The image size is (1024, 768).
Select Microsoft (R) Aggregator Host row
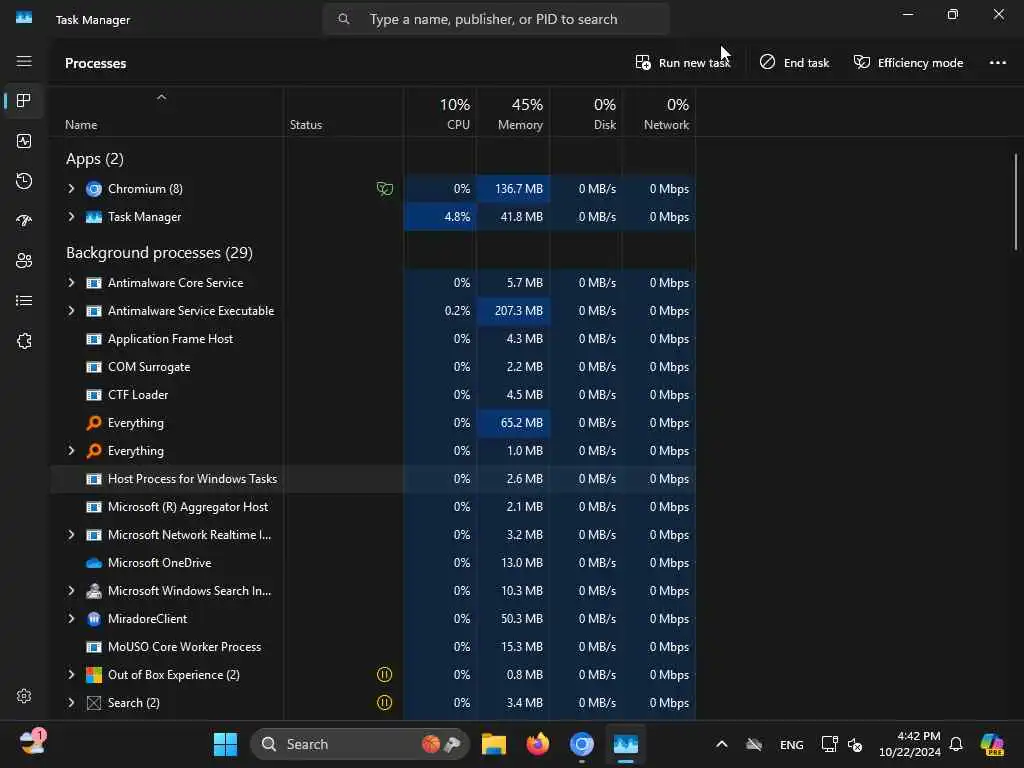pos(373,507)
